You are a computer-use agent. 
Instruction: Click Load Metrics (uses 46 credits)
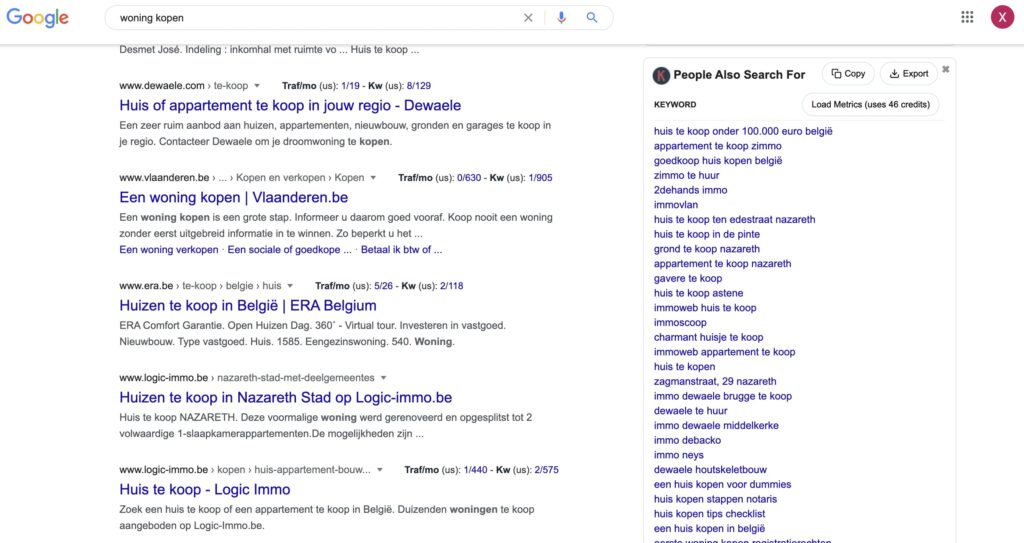[870, 105]
